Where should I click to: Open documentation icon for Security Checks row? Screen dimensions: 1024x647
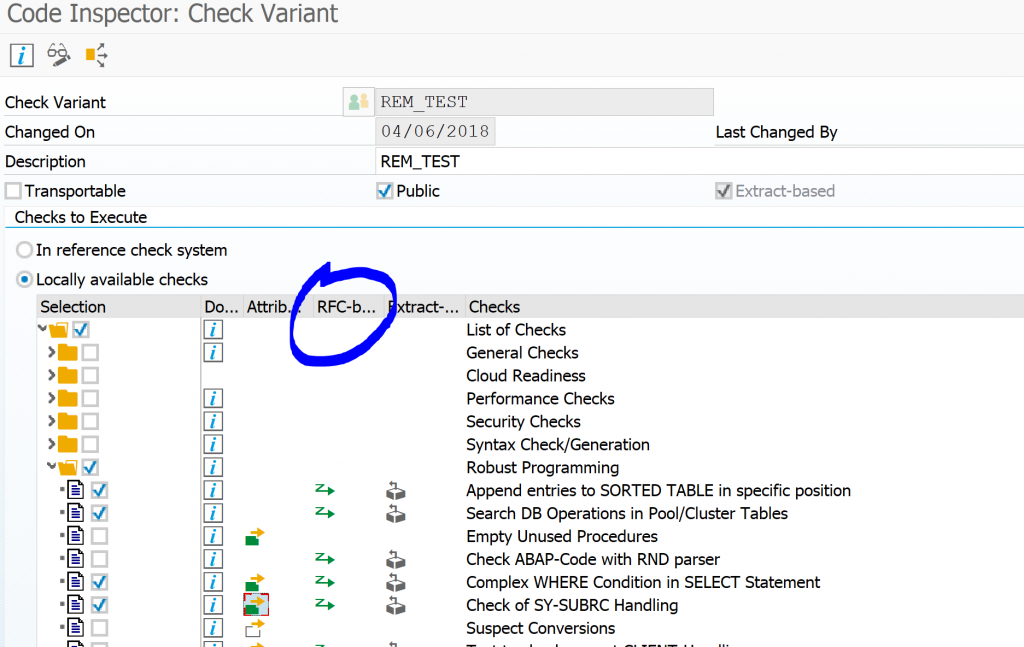click(212, 422)
